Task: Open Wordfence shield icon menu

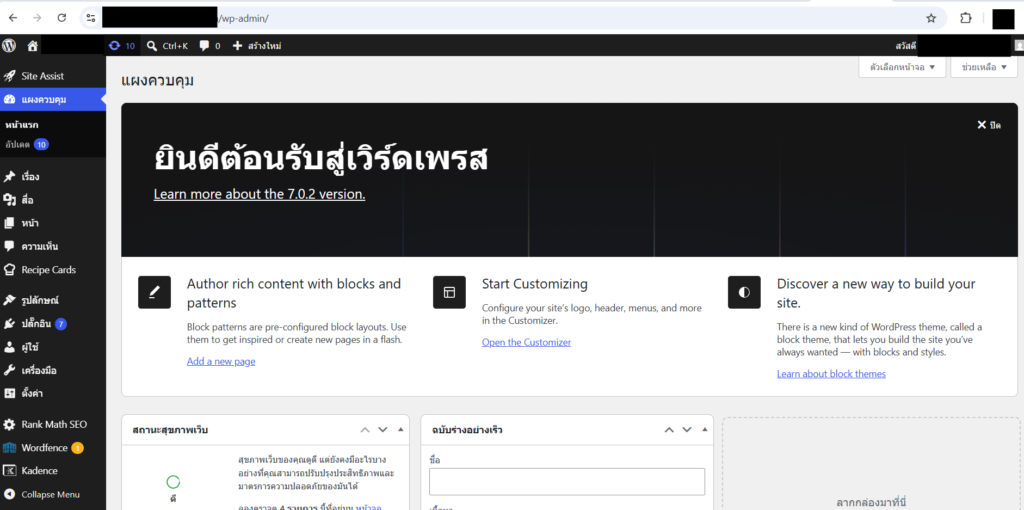Action: [9, 448]
